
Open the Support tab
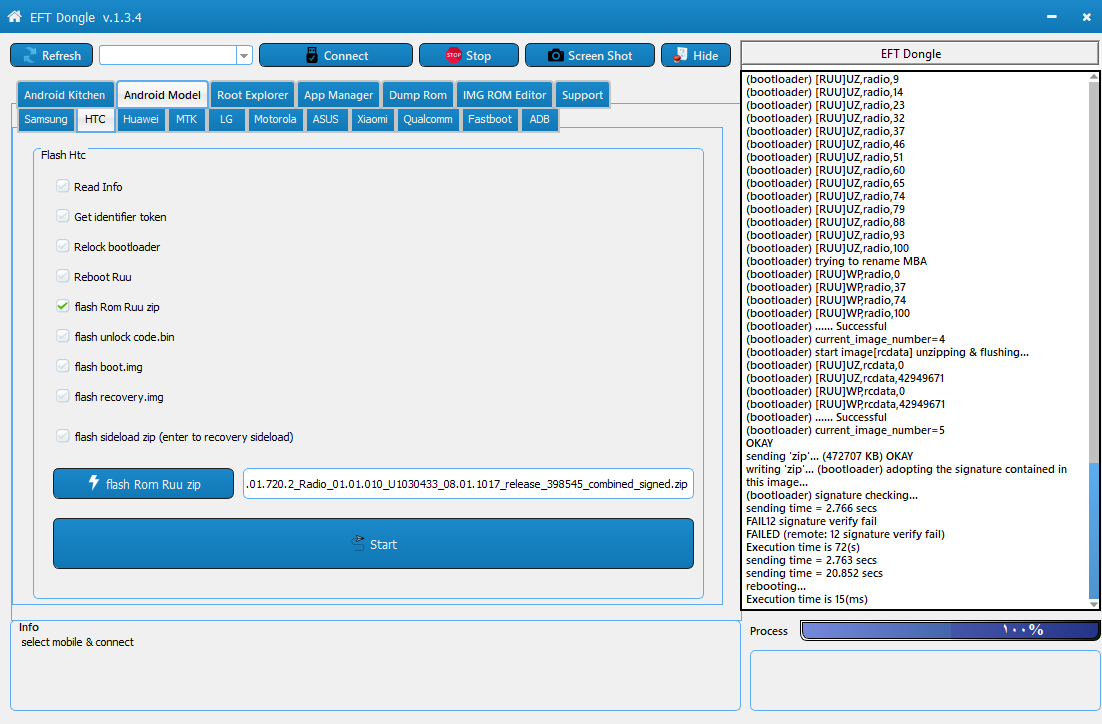(582, 95)
